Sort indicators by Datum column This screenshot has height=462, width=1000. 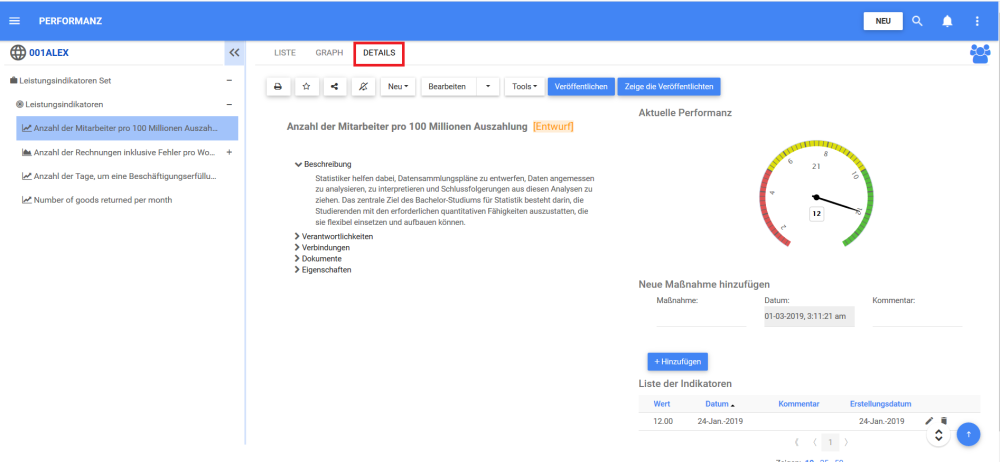coord(719,404)
